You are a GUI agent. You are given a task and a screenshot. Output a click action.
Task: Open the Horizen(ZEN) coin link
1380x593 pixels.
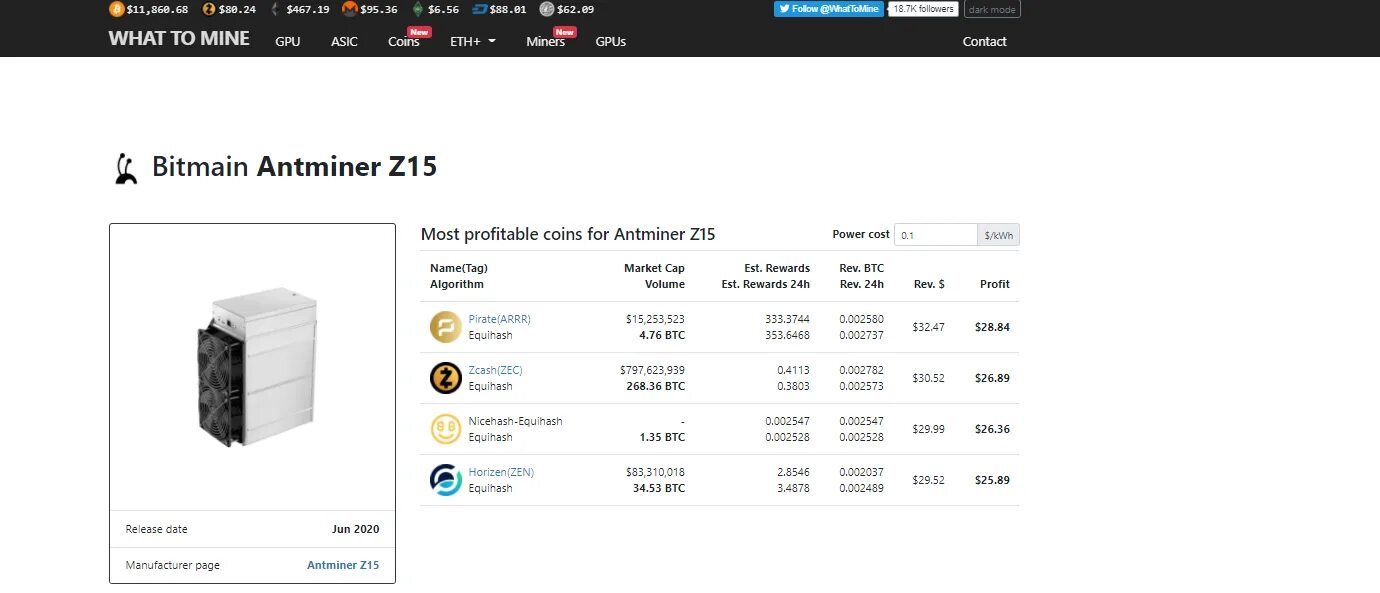[x=501, y=472]
